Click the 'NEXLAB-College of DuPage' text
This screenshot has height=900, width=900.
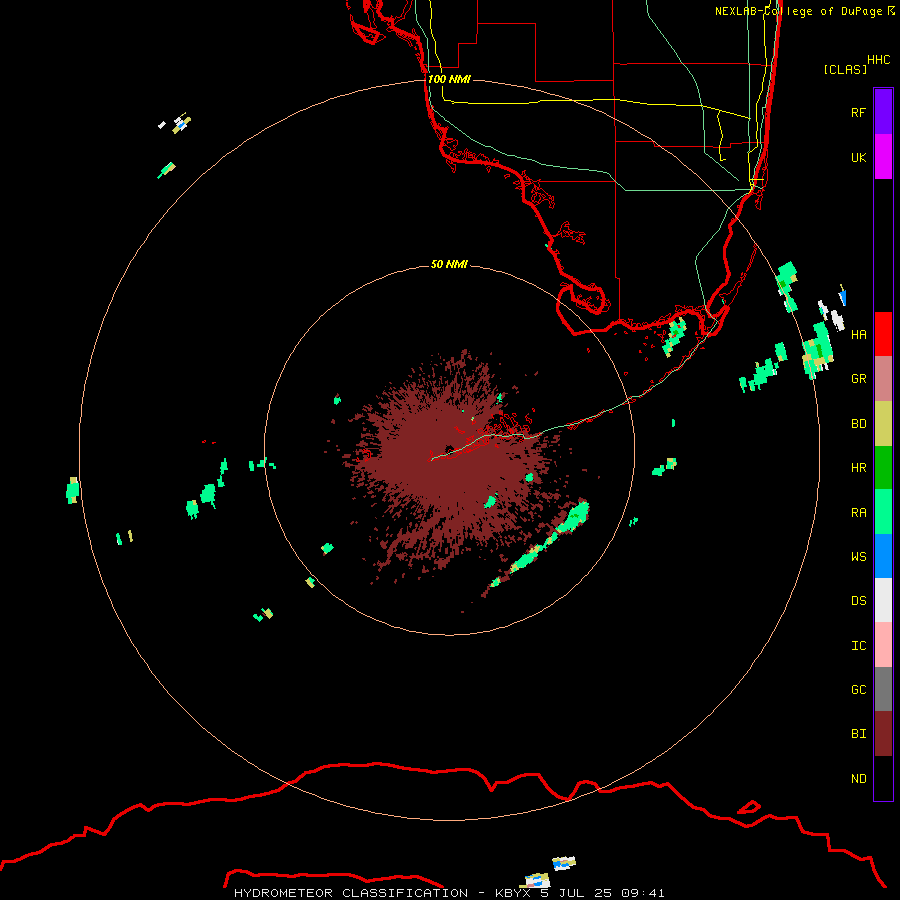[x=798, y=11]
